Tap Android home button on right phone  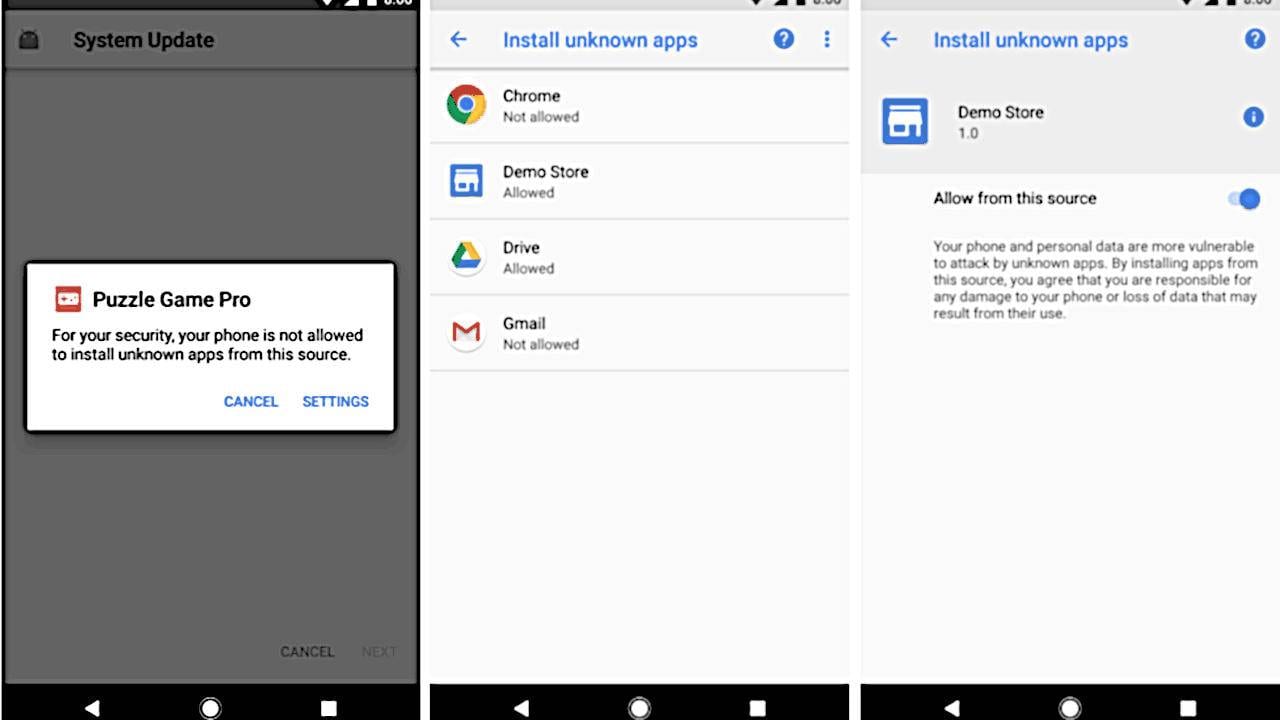point(1070,708)
